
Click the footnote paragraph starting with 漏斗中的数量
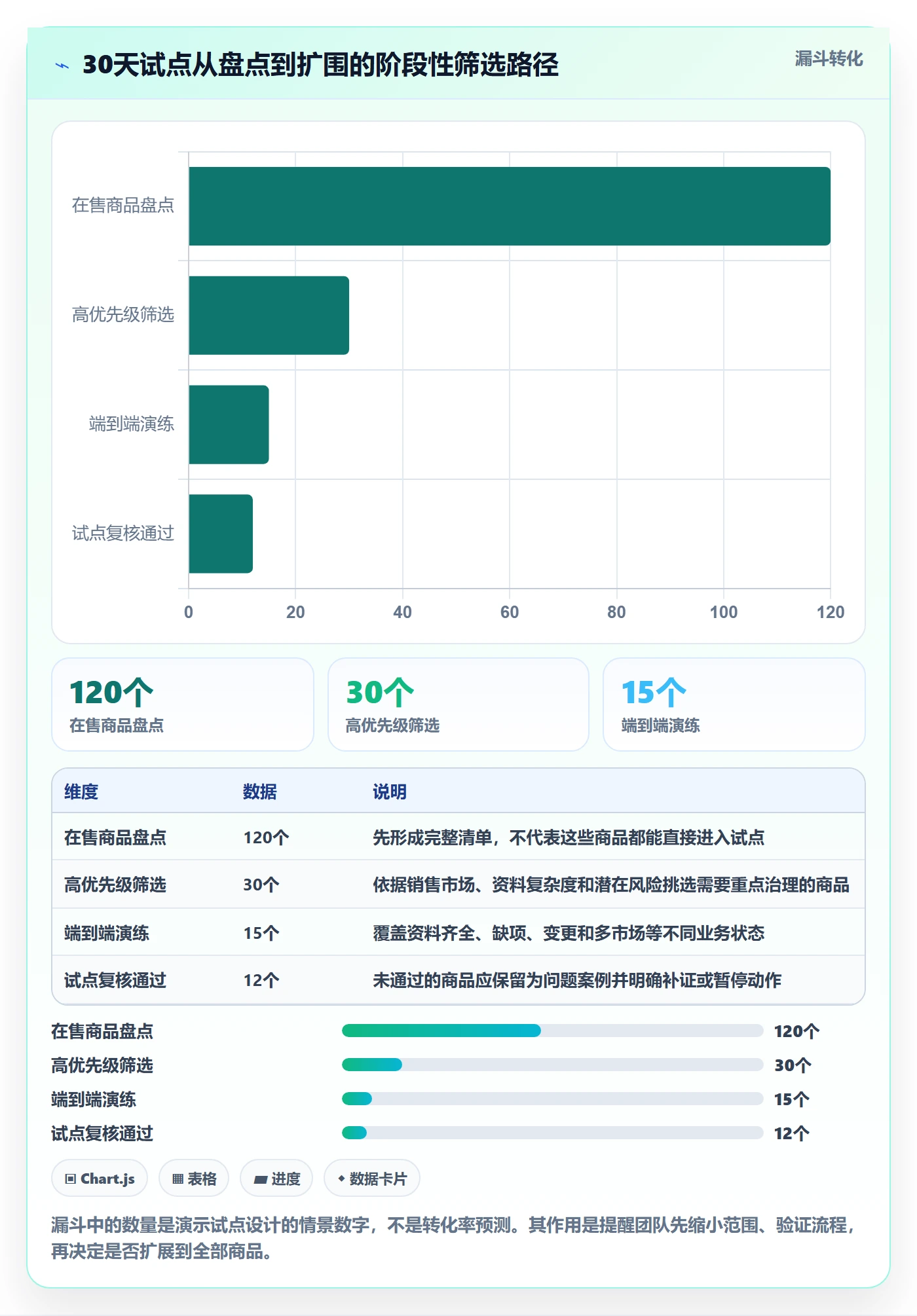click(453, 1238)
